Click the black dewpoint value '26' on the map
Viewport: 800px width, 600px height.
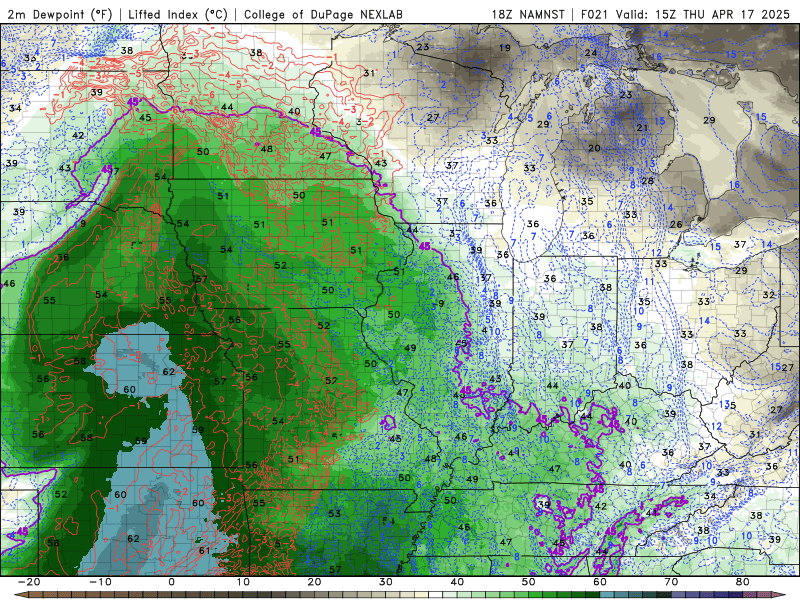pos(676,224)
